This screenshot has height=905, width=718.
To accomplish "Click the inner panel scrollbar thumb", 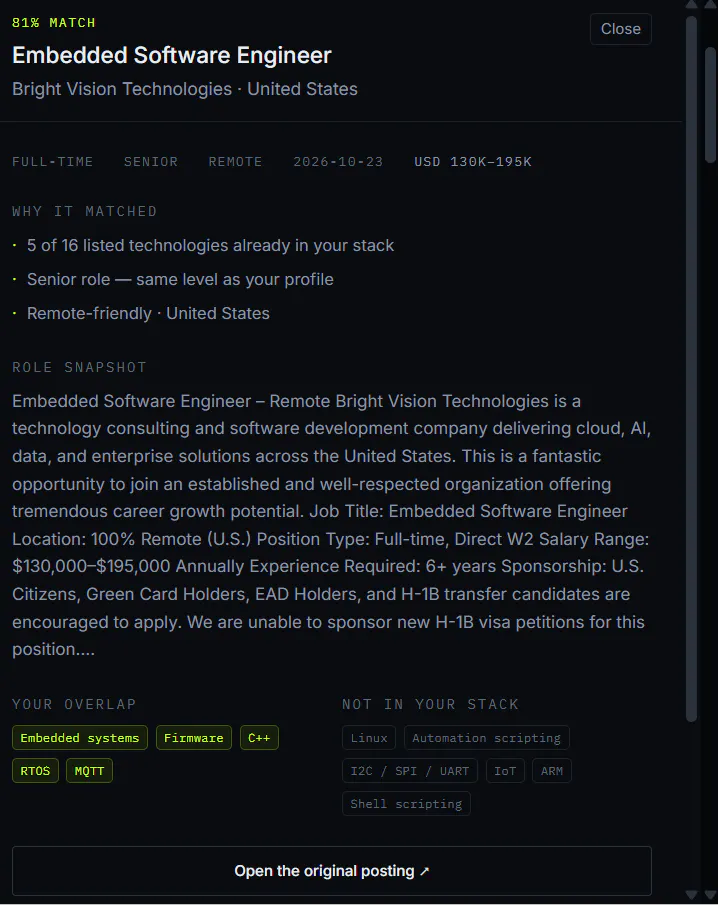I will point(691,369).
